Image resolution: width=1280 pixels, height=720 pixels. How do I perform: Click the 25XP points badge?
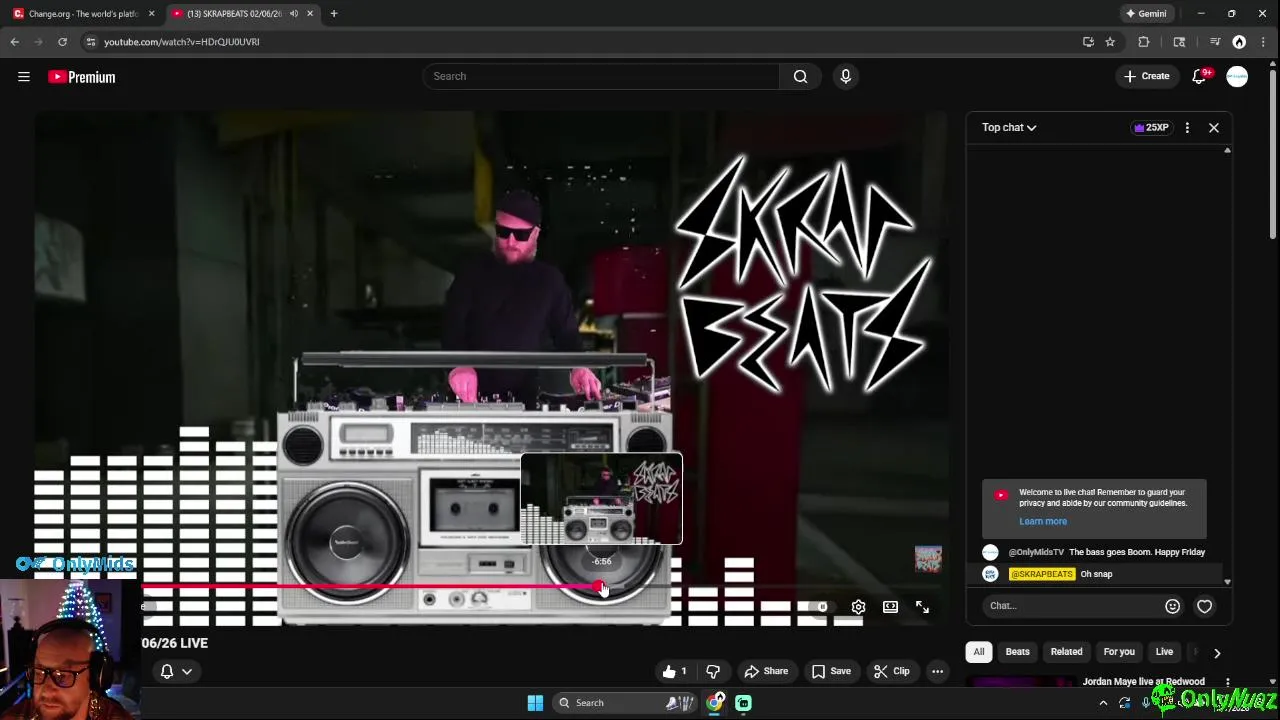1151,127
